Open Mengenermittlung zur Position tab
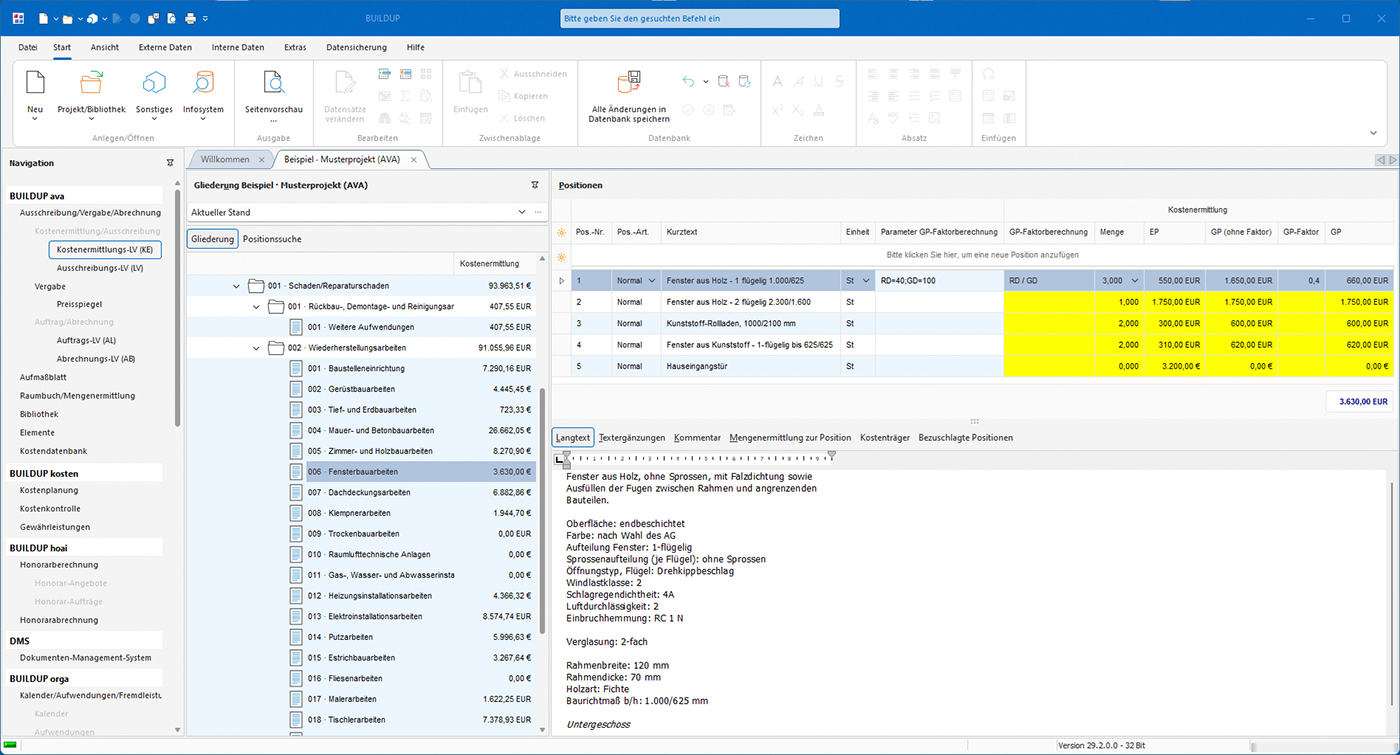The height and width of the screenshot is (755, 1400). (x=790, y=437)
